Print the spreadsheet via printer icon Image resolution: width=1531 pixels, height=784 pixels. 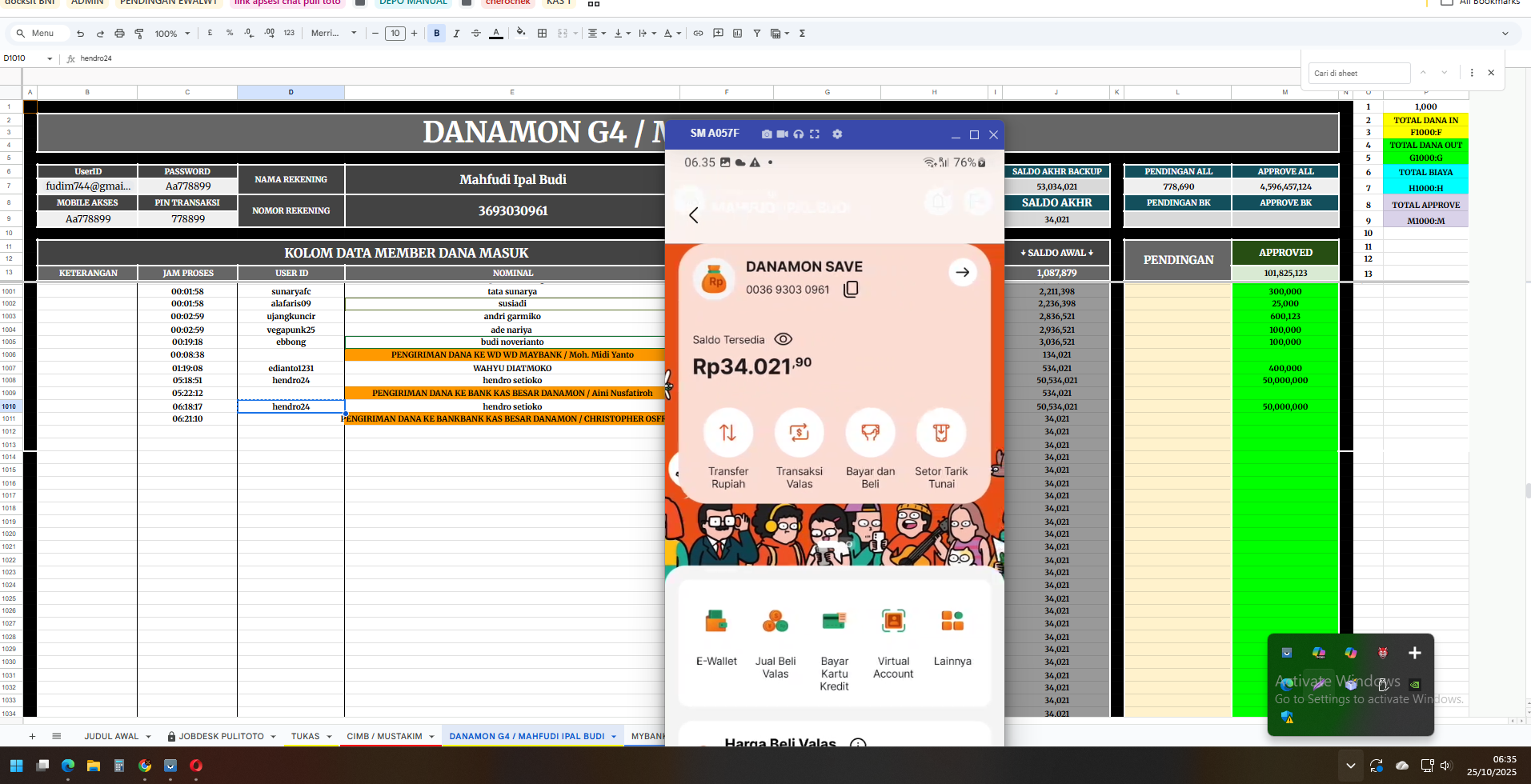(x=119, y=34)
